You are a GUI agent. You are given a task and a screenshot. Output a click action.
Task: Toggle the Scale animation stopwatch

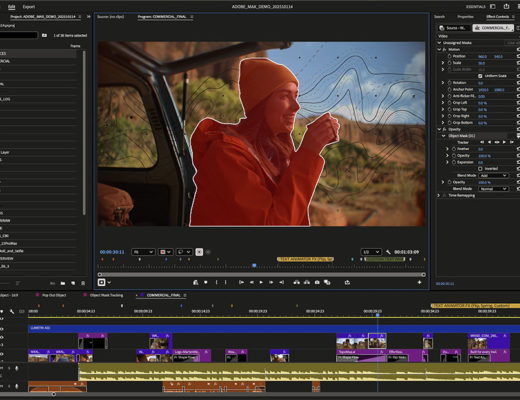450,63
